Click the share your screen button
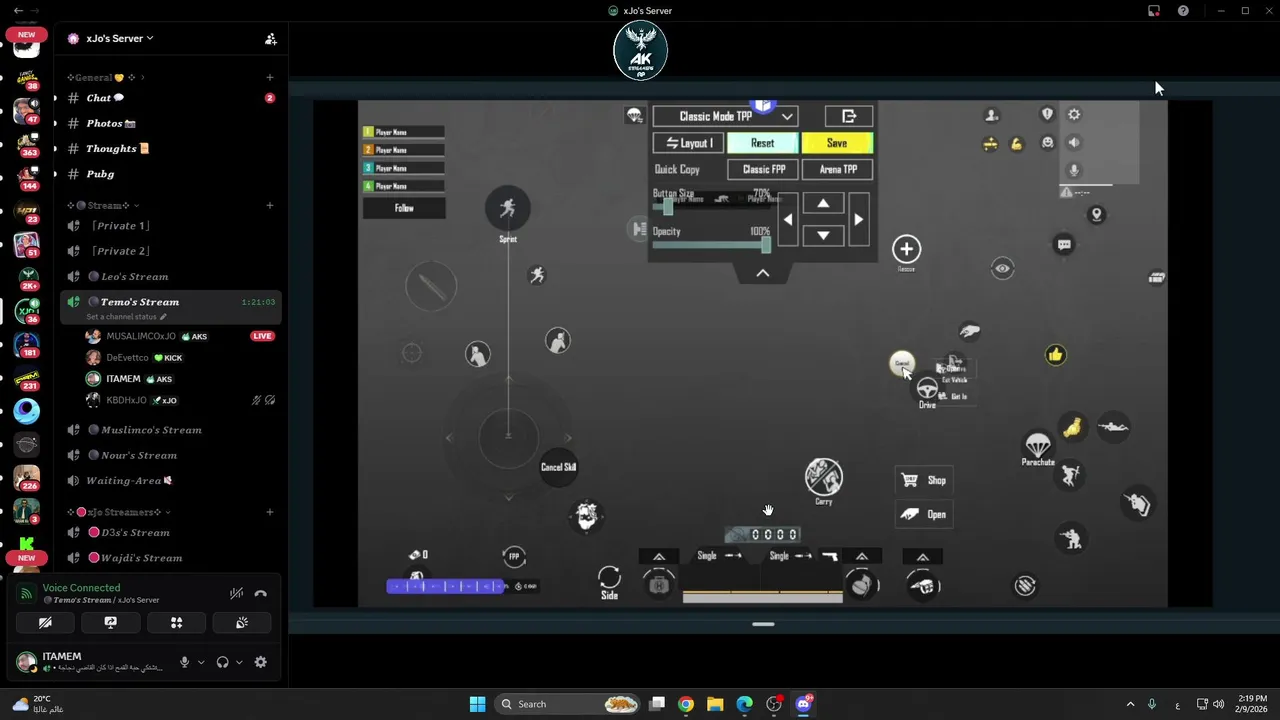This screenshot has height=720, width=1280. click(111, 622)
